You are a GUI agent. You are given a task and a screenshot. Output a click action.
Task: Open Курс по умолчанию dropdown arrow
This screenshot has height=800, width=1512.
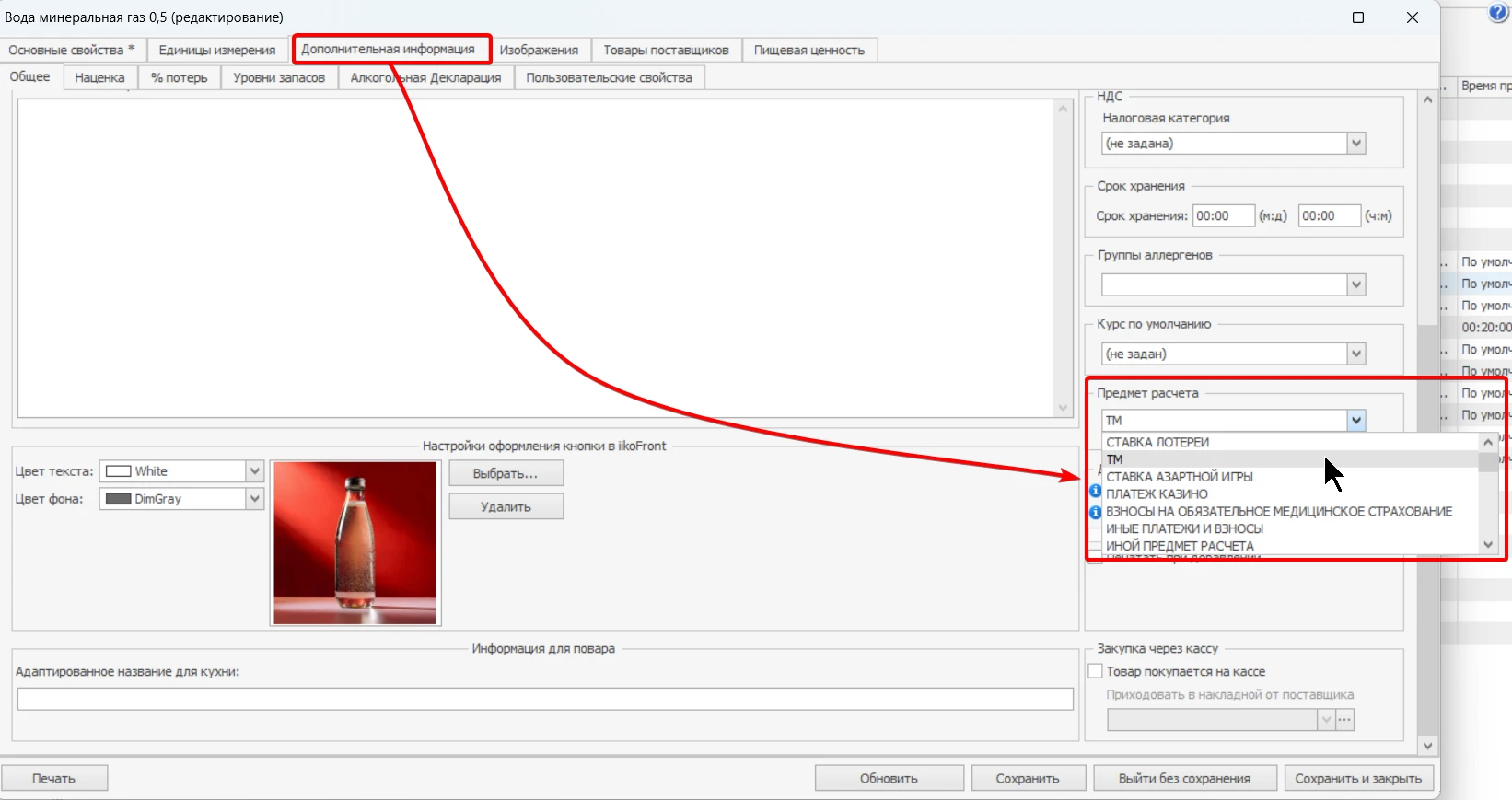[1355, 354]
